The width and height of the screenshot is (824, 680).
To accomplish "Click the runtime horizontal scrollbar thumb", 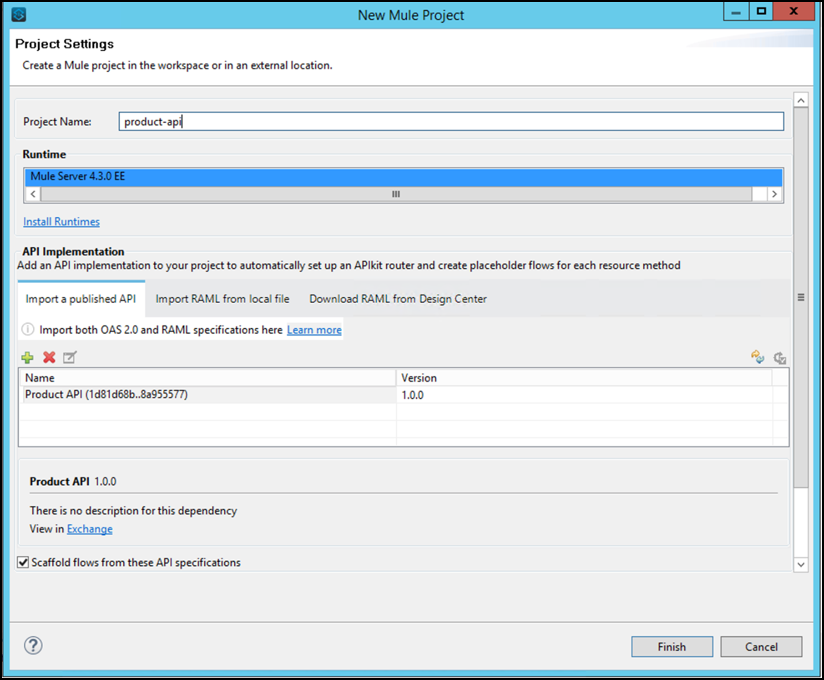I will (396, 194).
